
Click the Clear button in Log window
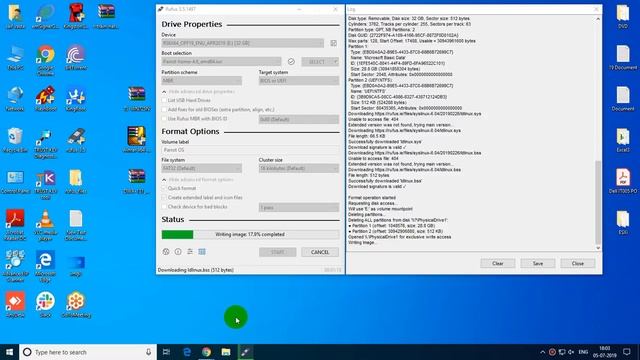coord(498,264)
